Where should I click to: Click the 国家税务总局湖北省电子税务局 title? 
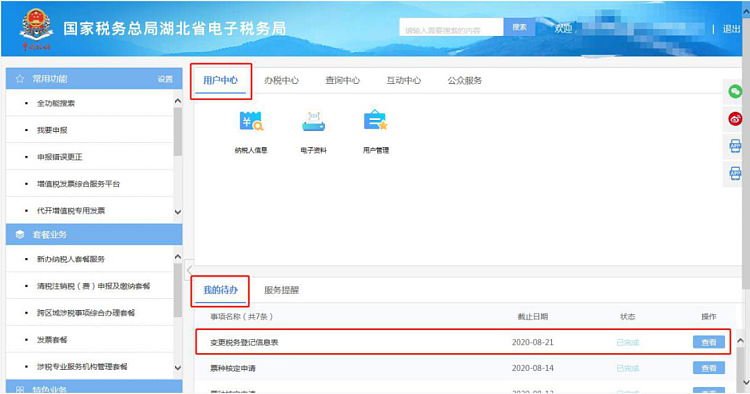[x=175, y=29]
